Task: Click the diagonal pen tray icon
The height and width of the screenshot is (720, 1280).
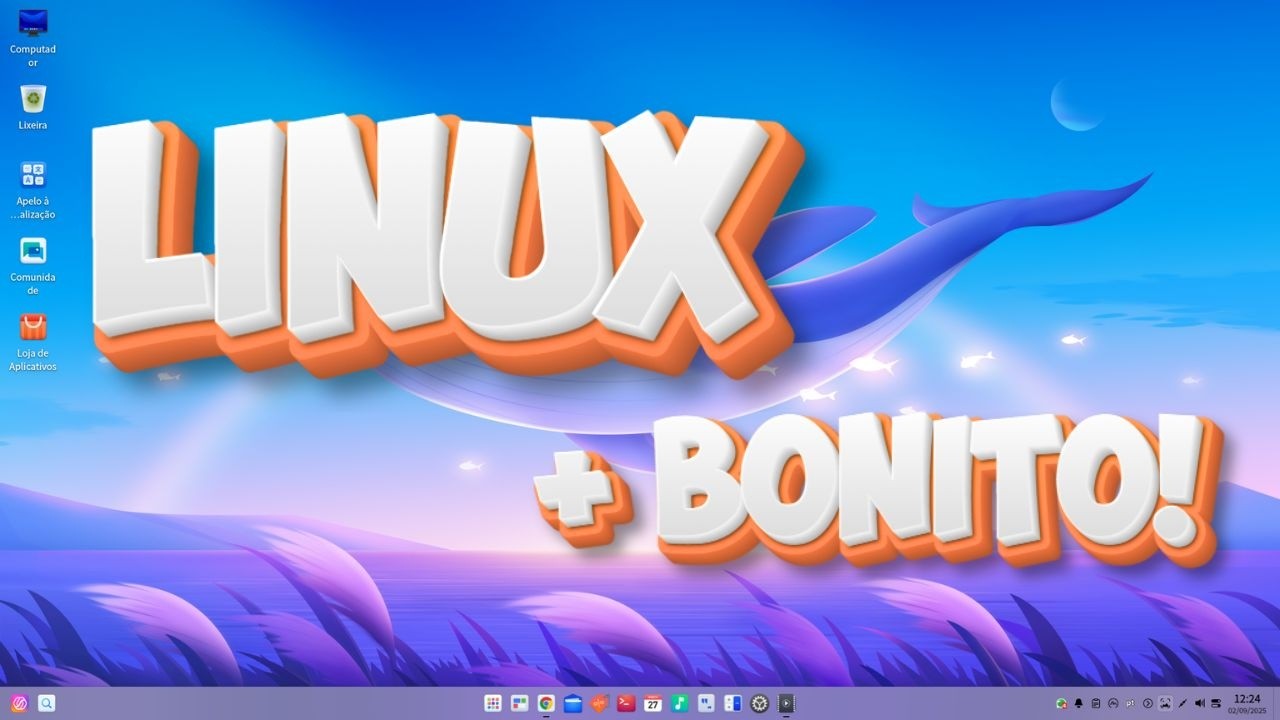Action: pyautogui.click(x=1183, y=703)
